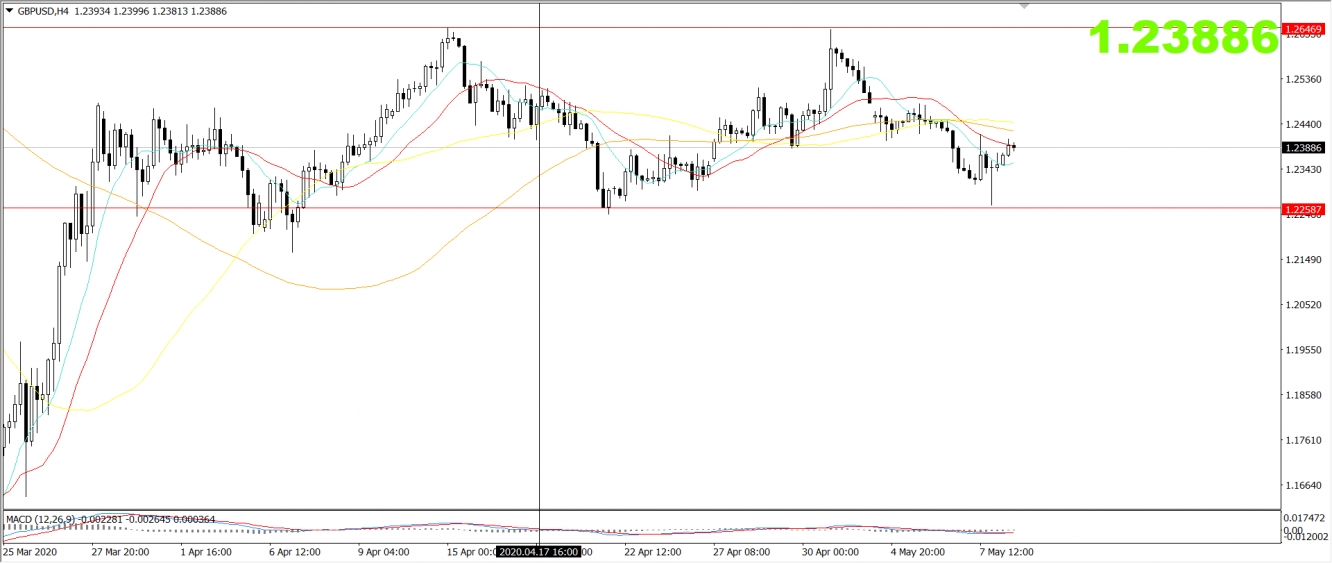The height and width of the screenshot is (563, 1332).
Task: Click the 1.25360 price scale level
Action: click(1302, 79)
